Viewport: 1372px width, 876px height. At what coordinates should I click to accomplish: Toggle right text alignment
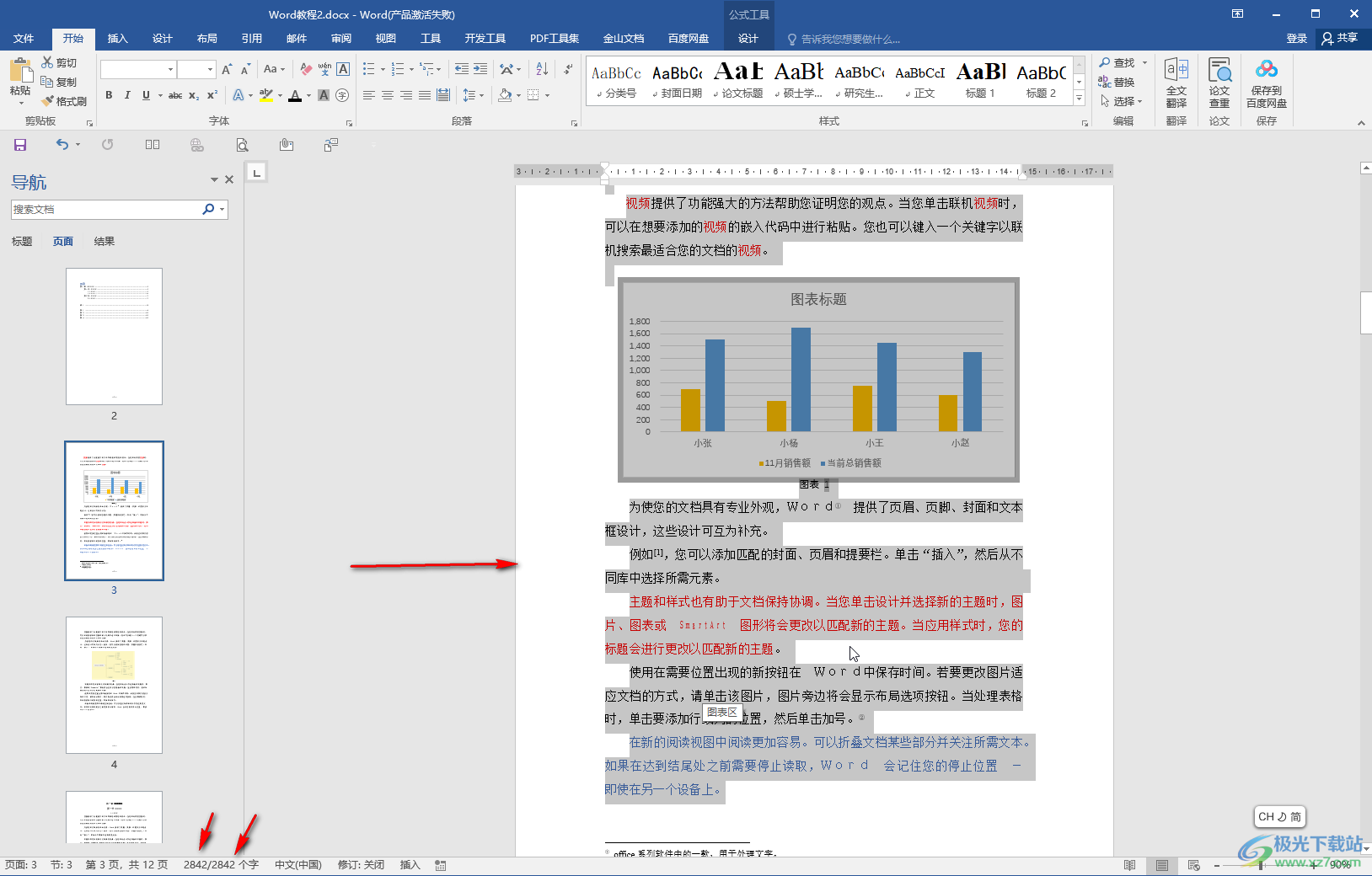pyautogui.click(x=406, y=95)
